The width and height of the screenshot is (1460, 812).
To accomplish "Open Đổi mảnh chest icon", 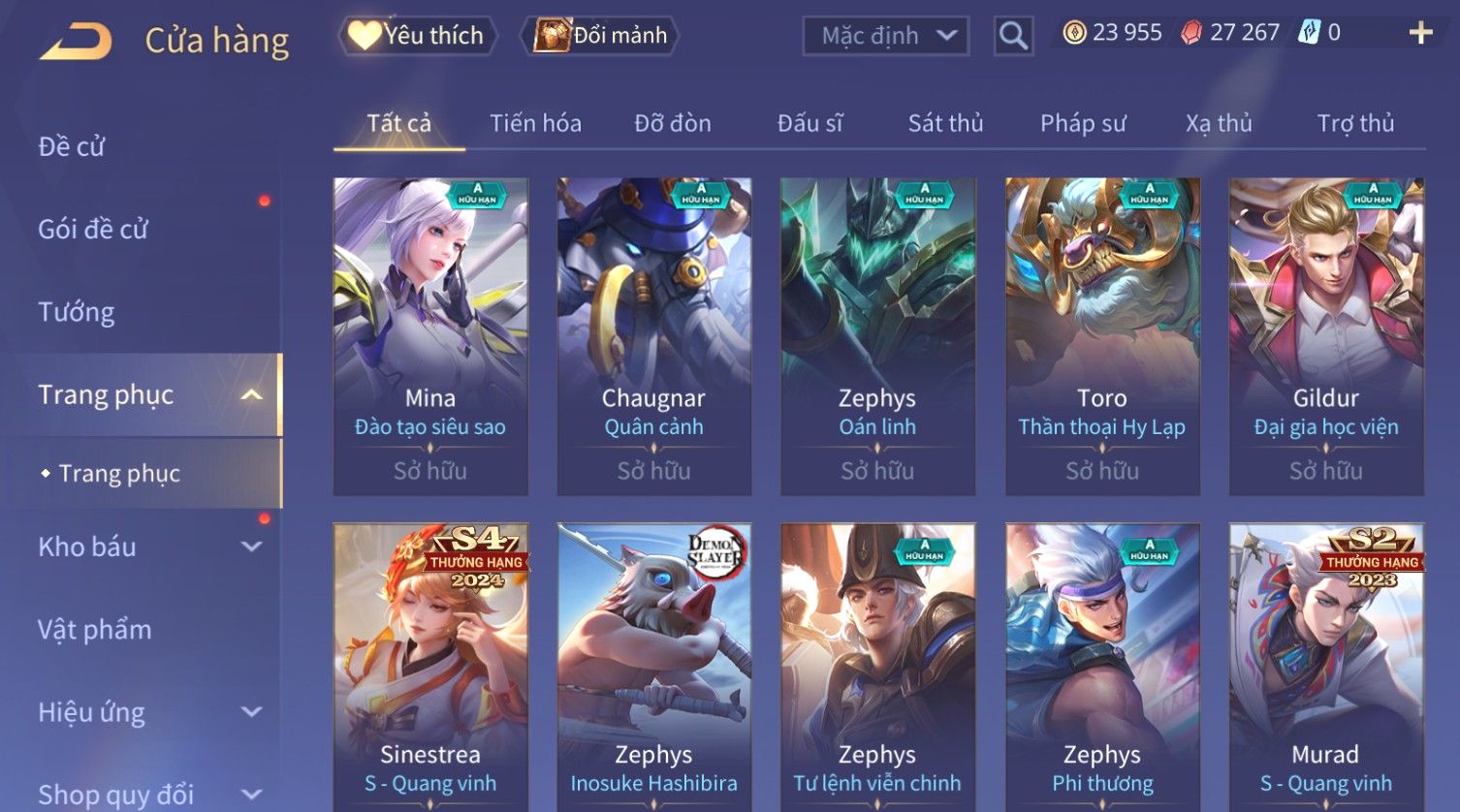I will (552, 36).
